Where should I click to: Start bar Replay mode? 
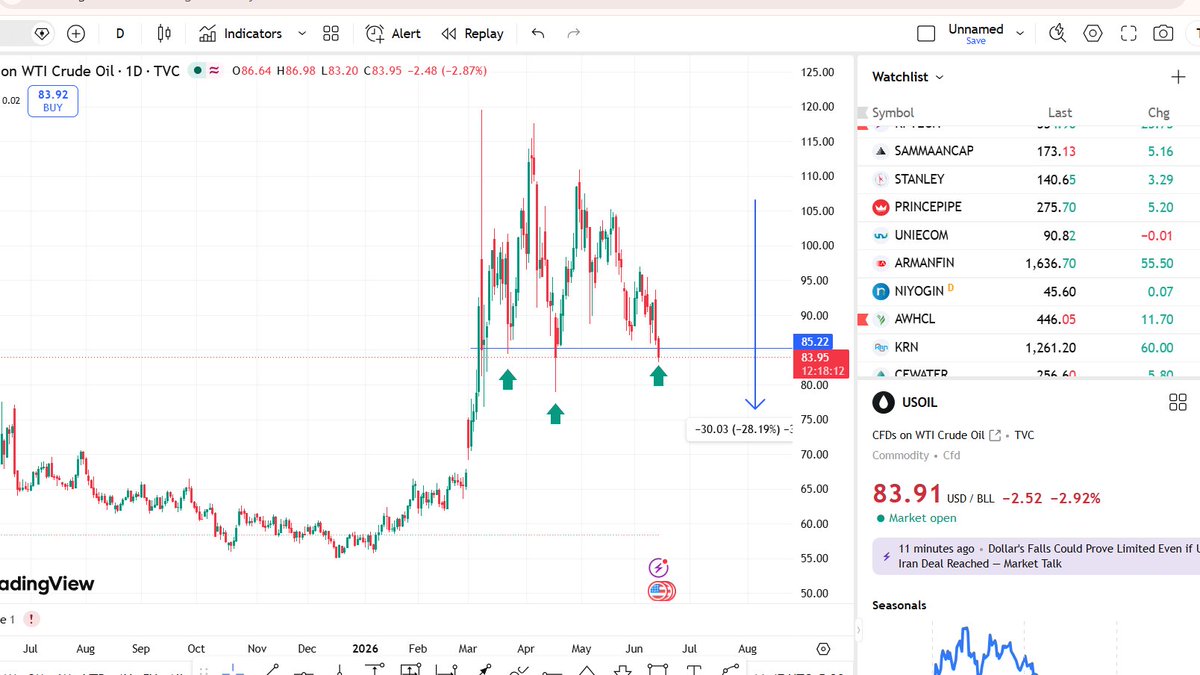coord(473,33)
